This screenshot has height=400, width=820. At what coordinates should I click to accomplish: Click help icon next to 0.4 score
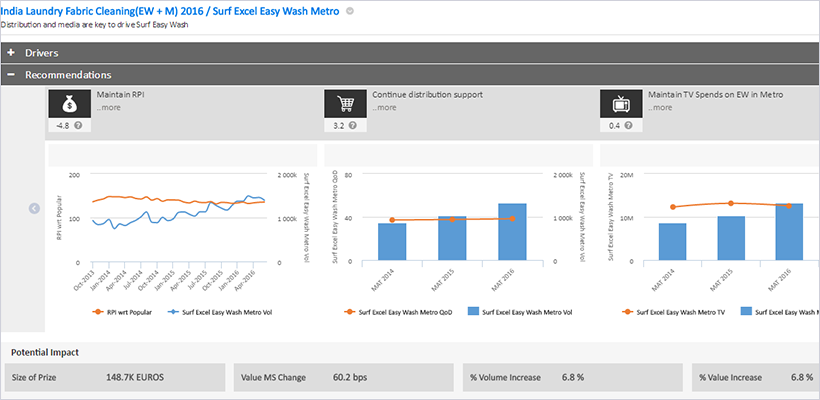pos(629,126)
